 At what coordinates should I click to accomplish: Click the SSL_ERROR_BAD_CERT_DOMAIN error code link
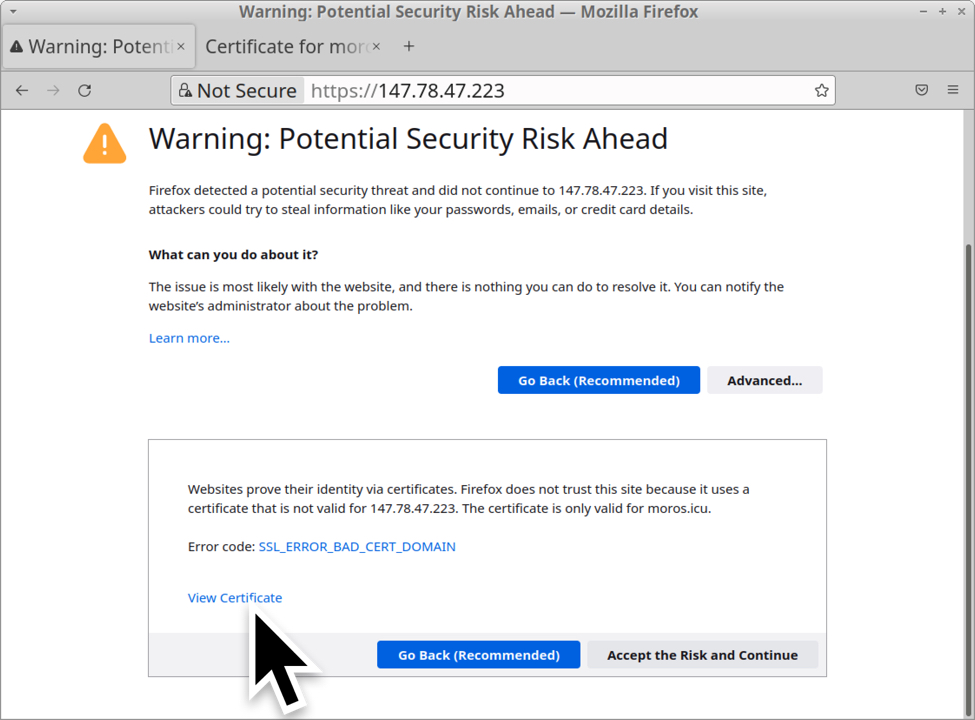click(x=357, y=547)
